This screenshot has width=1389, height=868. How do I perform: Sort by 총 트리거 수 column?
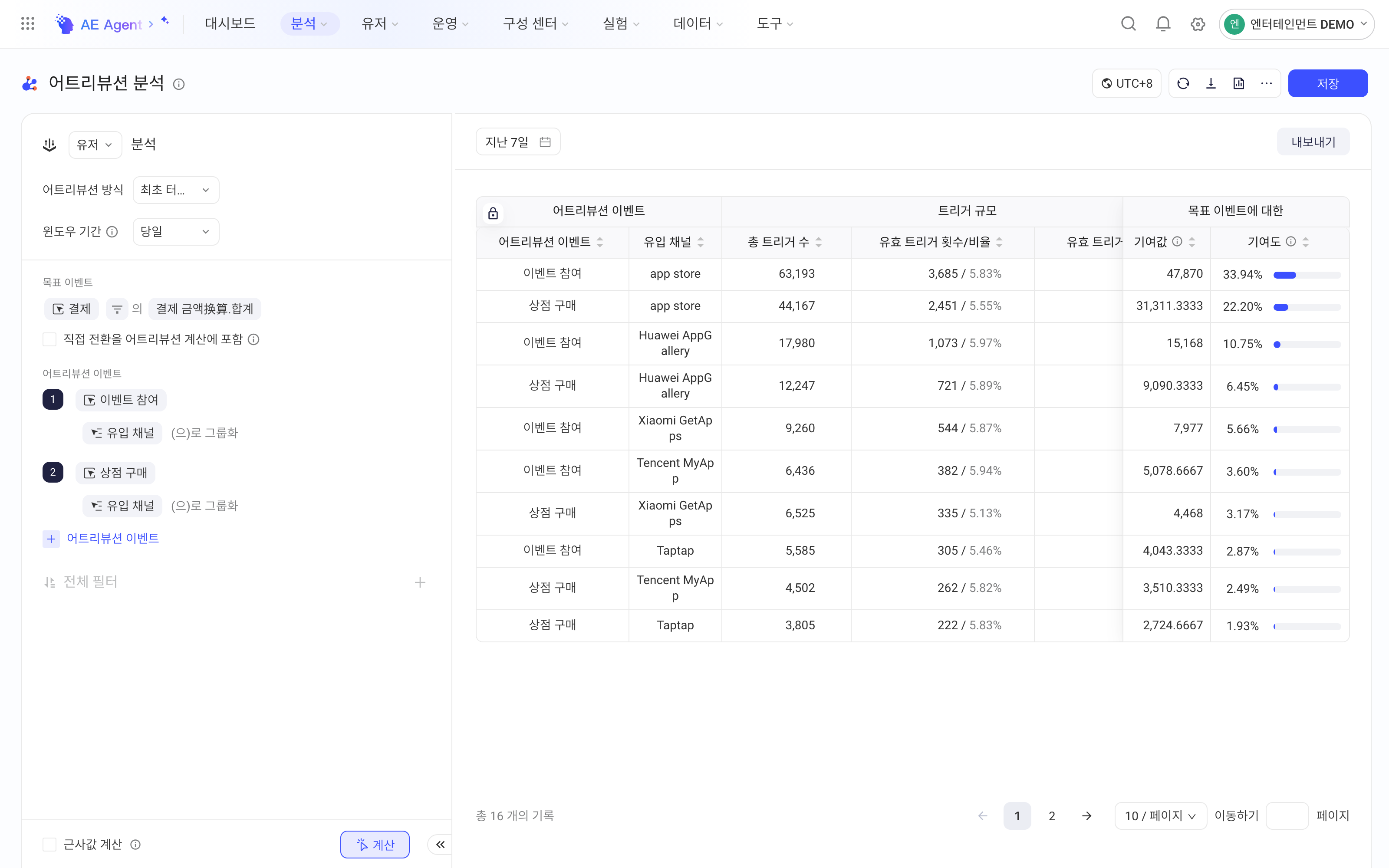[819, 242]
